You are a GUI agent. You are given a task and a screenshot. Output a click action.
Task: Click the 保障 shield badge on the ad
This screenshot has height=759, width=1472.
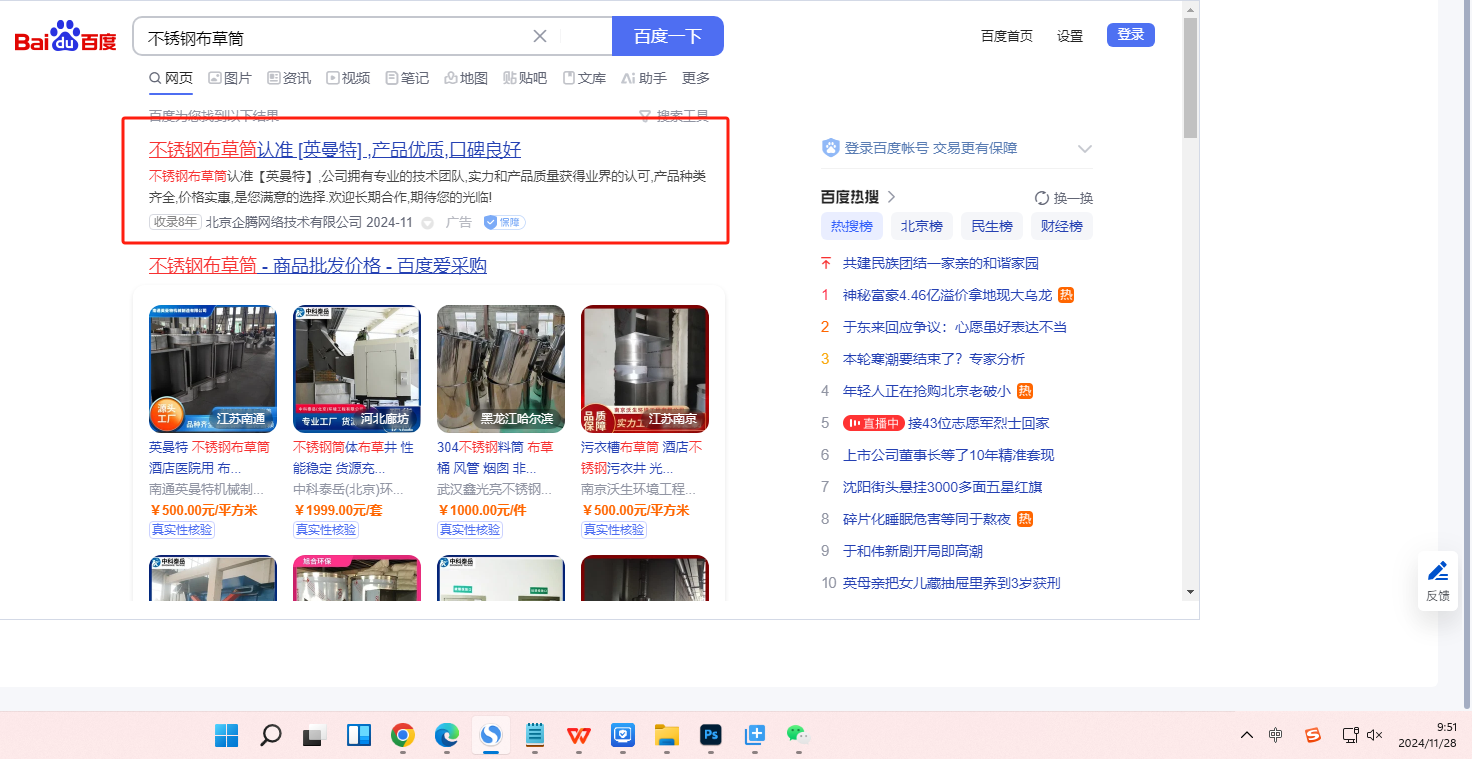coord(504,222)
